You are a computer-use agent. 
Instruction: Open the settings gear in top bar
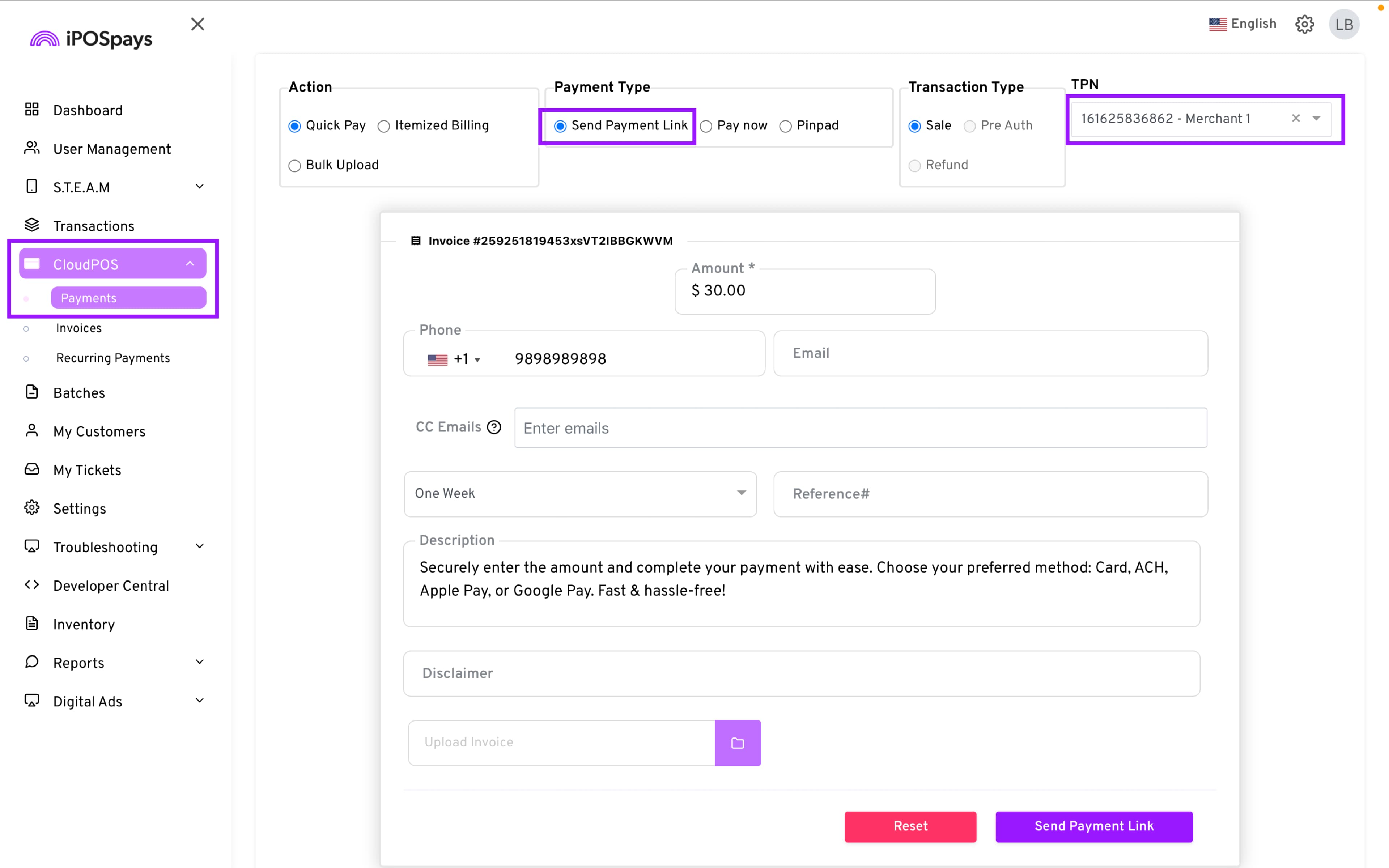coord(1304,24)
